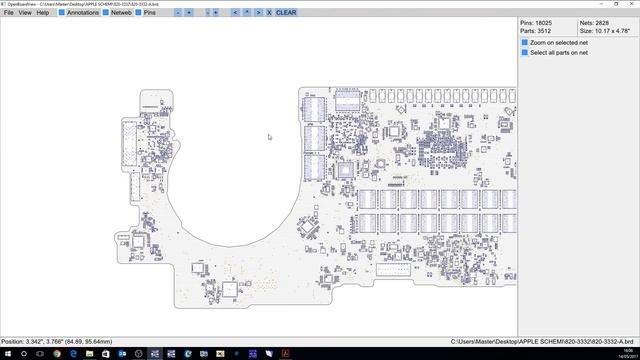Click the Parts: 3512 info text
The height and width of the screenshot is (360, 640).
pos(536,31)
